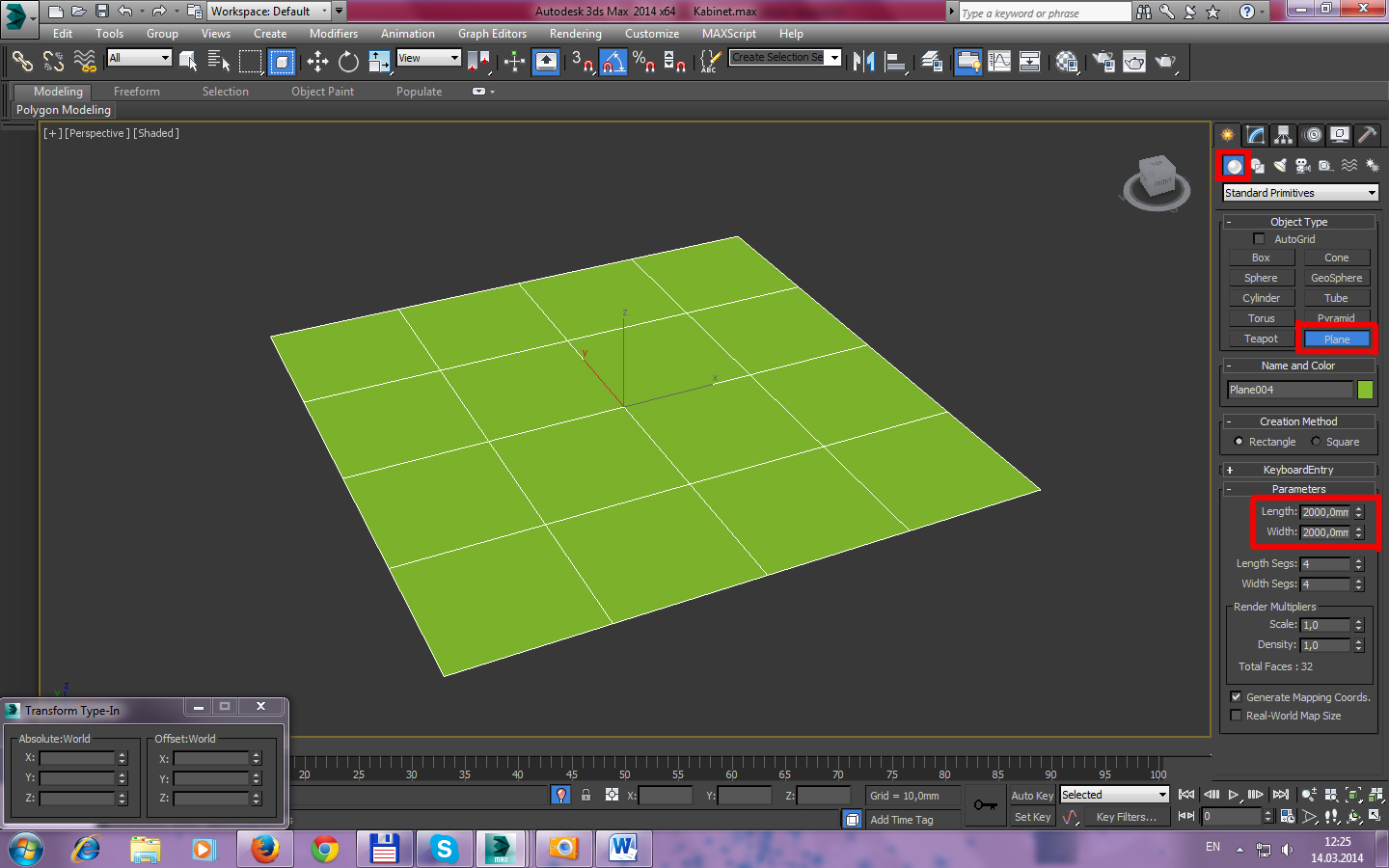Select the Square creation method

pyautogui.click(x=1316, y=442)
